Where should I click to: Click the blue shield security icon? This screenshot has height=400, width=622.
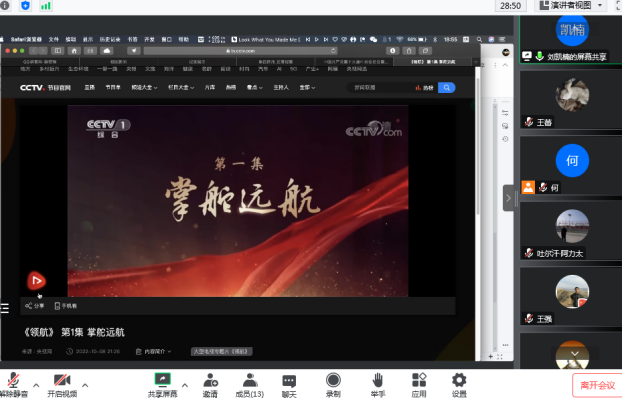coord(25,6)
